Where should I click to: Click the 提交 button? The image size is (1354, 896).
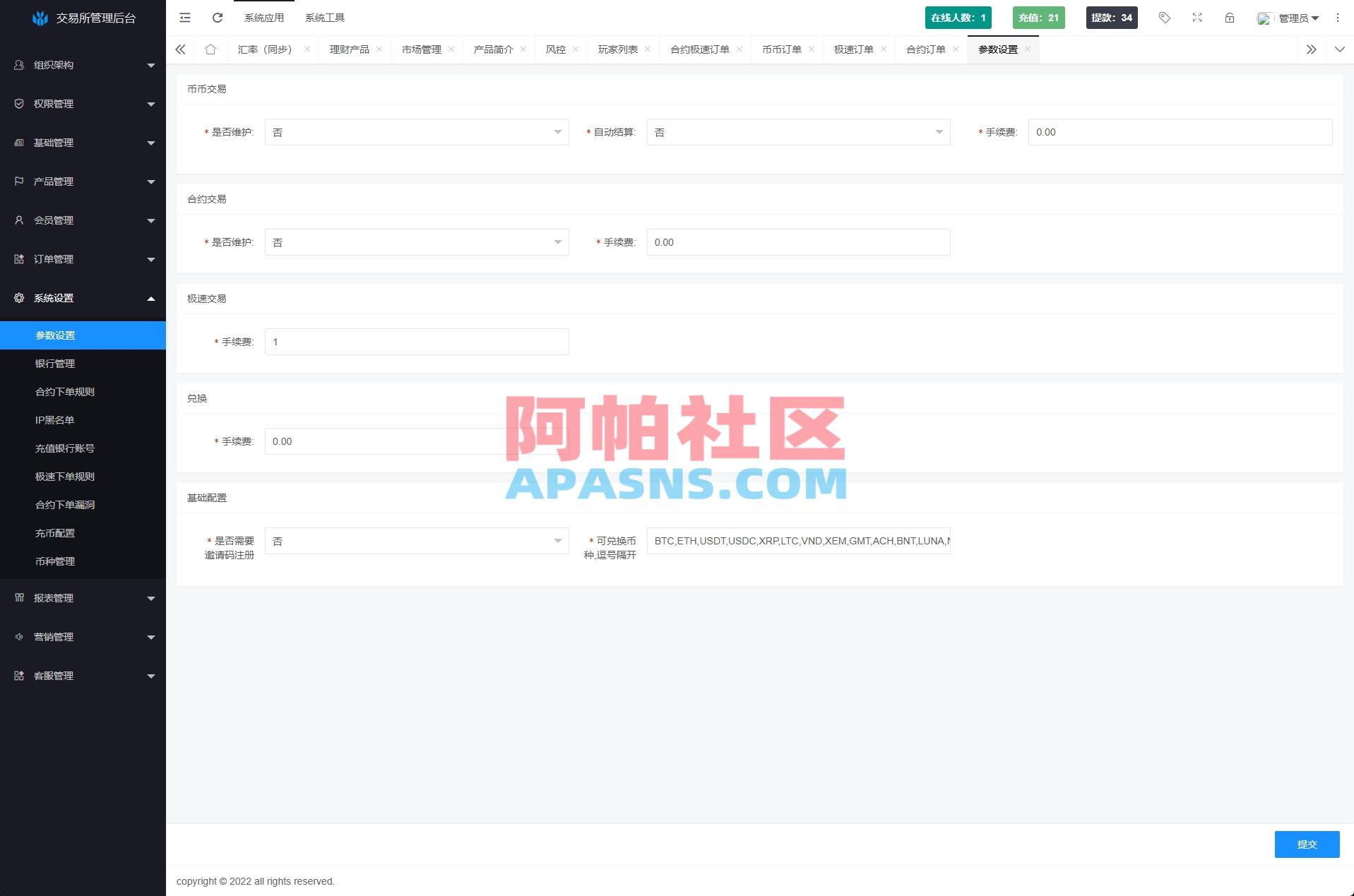[x=1306, y=844]
